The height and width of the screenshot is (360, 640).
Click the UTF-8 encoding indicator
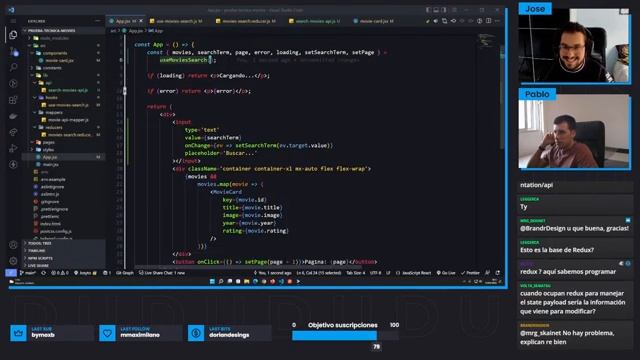pos(376,273)
